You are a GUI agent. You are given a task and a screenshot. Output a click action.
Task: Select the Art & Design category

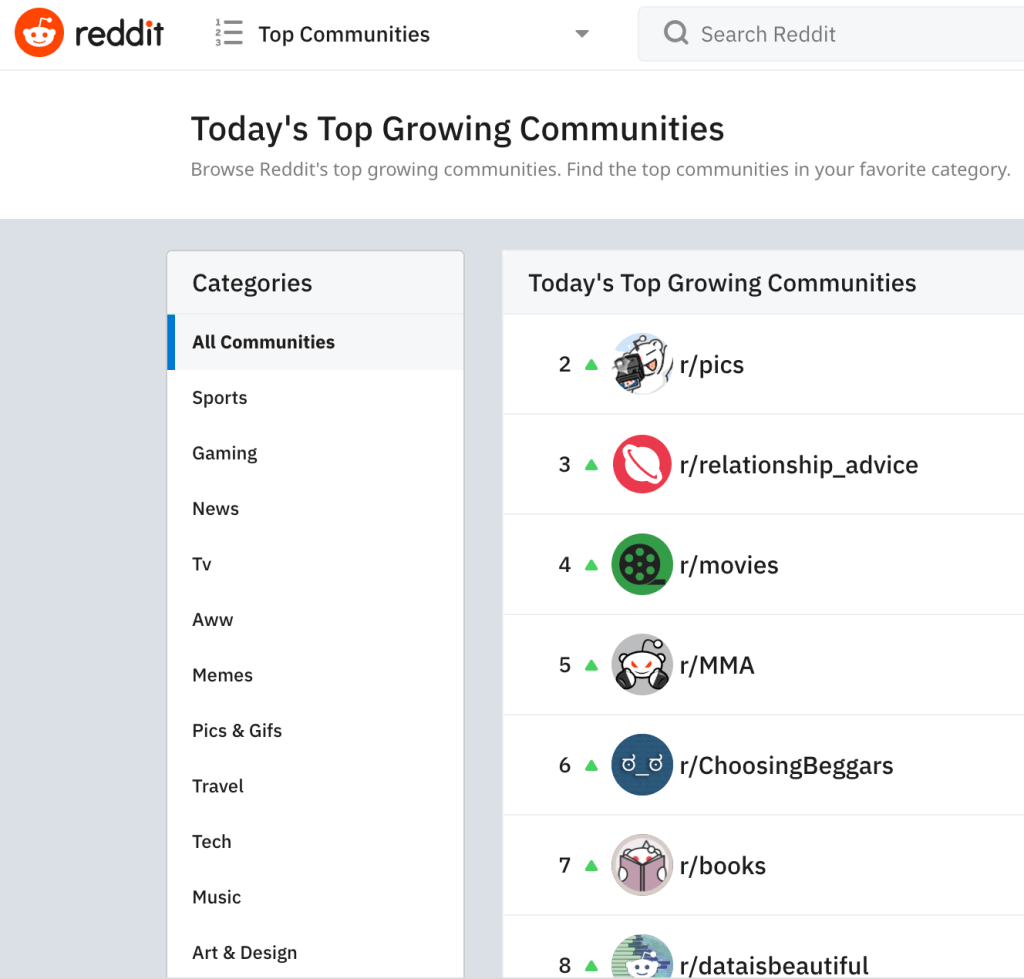(245, 953)
